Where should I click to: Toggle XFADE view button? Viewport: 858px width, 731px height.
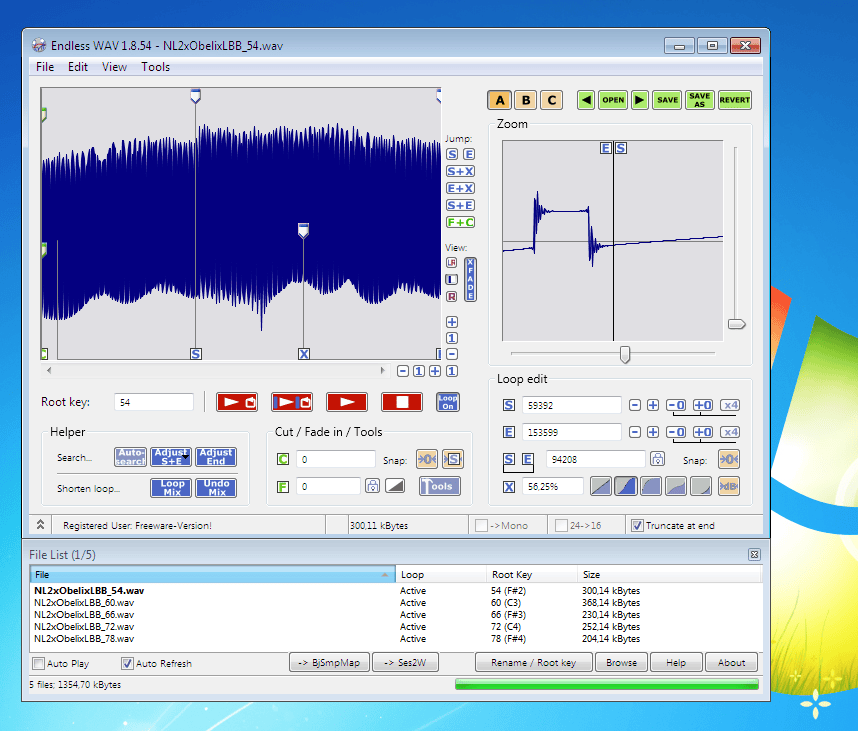(x=470, y=280)
